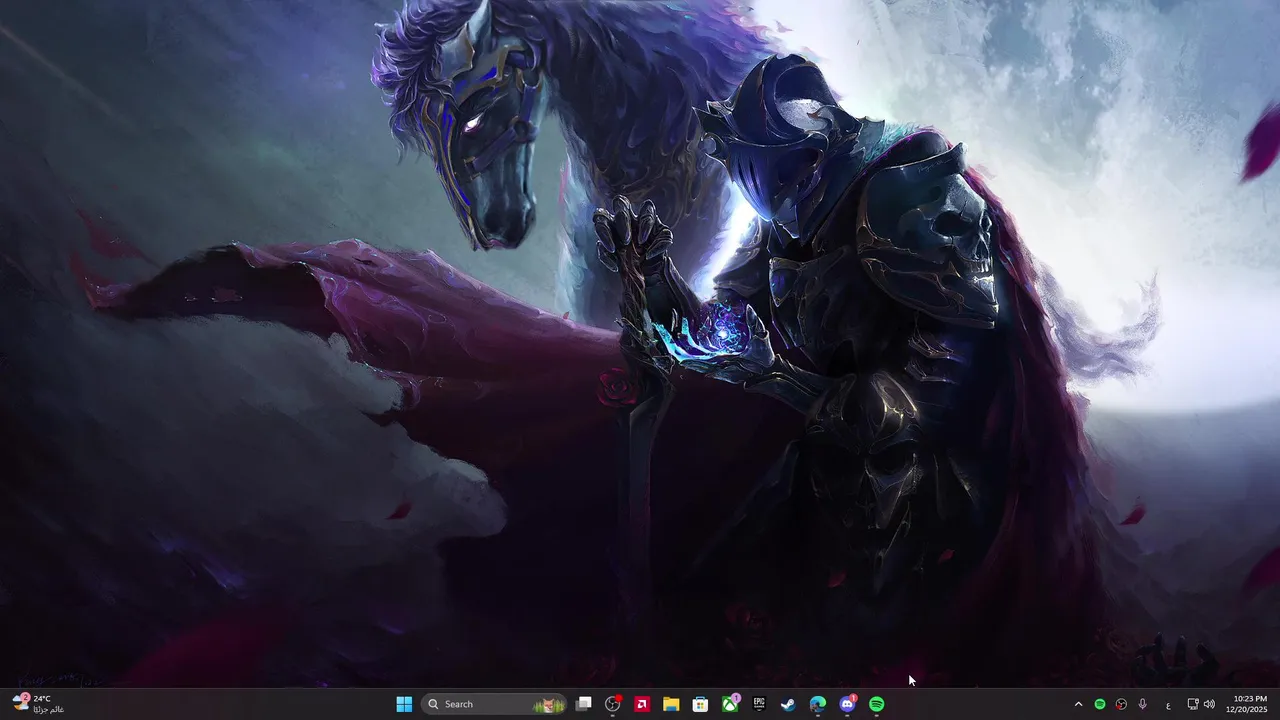
Task: Open the volume speaker icon in the tray
Action: (x=1209, y=704)
